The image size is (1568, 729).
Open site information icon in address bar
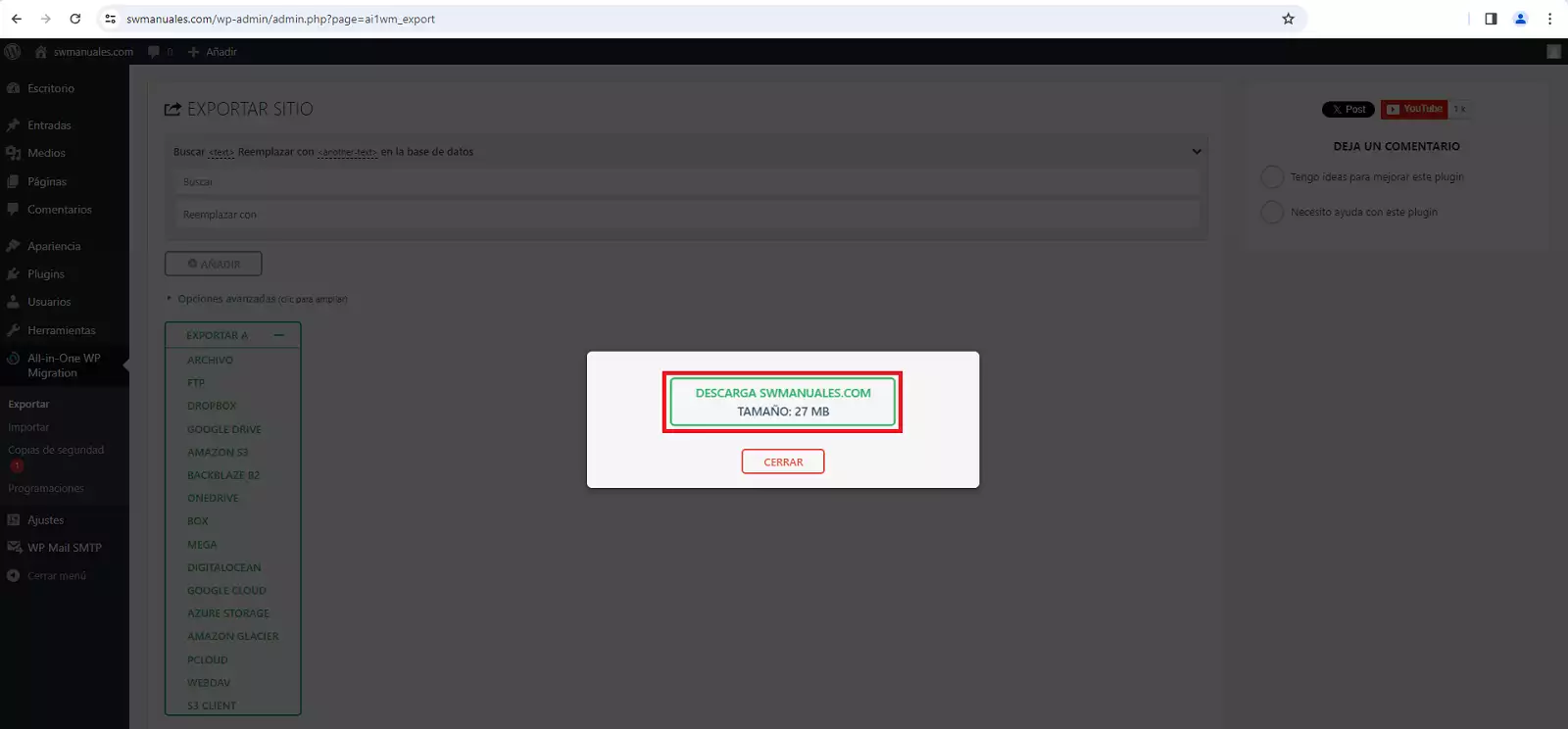coord(111,19)
